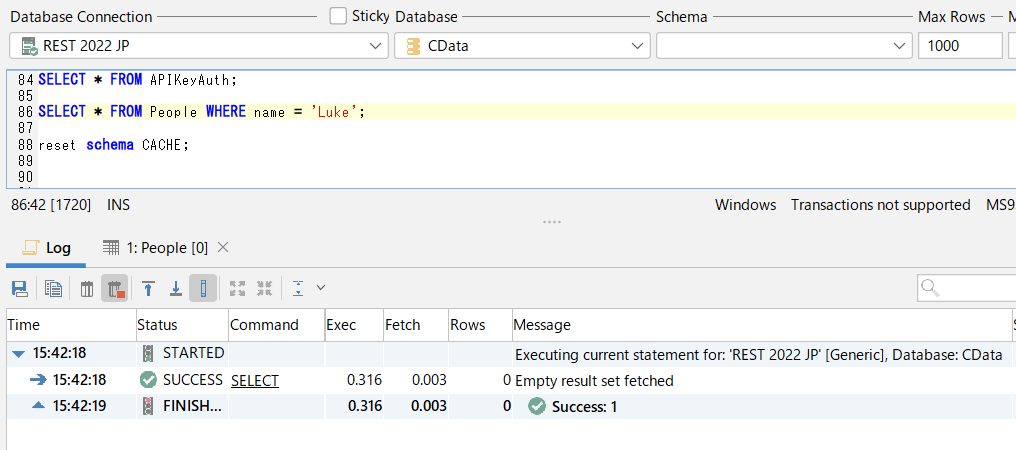Click the expand all entries icon
The height and width of the screenshot is (450, 1016).
tap(237, 289)
